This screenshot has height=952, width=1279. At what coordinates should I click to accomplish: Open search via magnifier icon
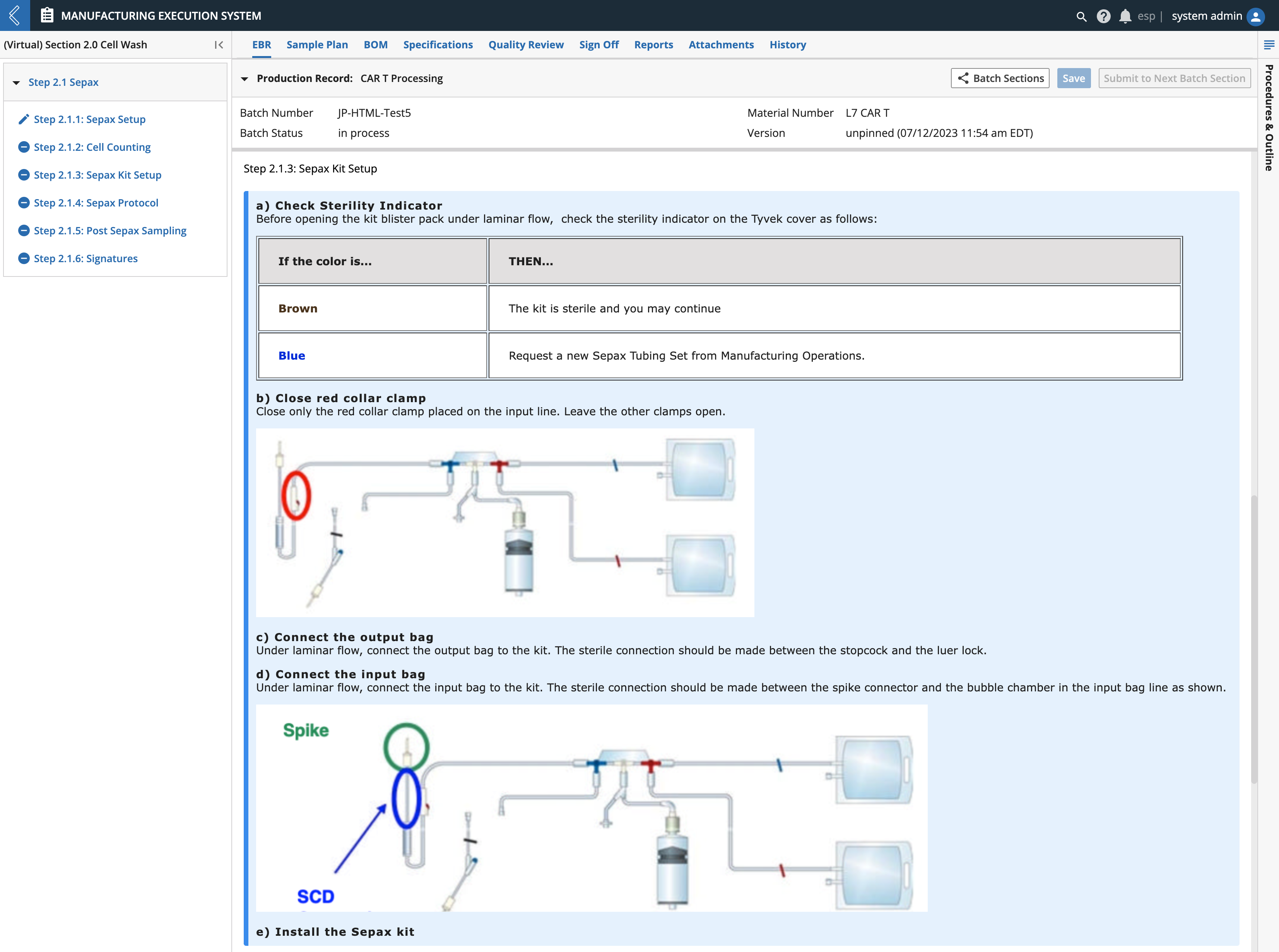1081,16
